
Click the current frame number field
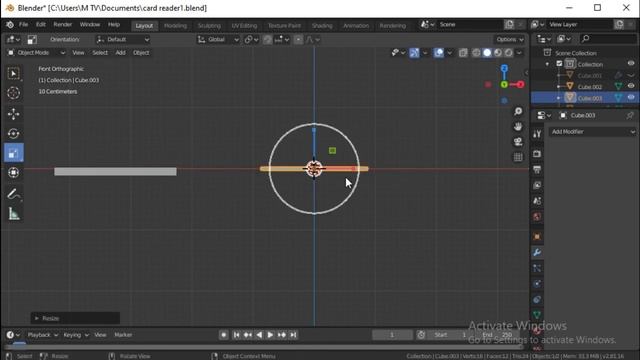click(x=392, y=335)
